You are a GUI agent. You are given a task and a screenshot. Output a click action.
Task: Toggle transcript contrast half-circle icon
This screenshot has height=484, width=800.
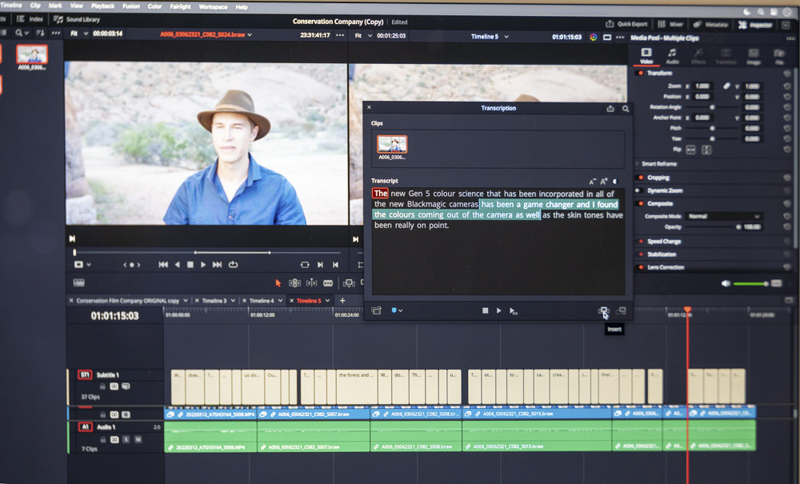[x=615, y=182]
